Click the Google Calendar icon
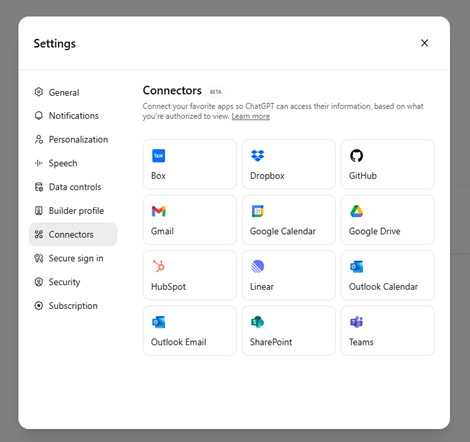This screenshot has height=442, width=470. coord(257,211)
